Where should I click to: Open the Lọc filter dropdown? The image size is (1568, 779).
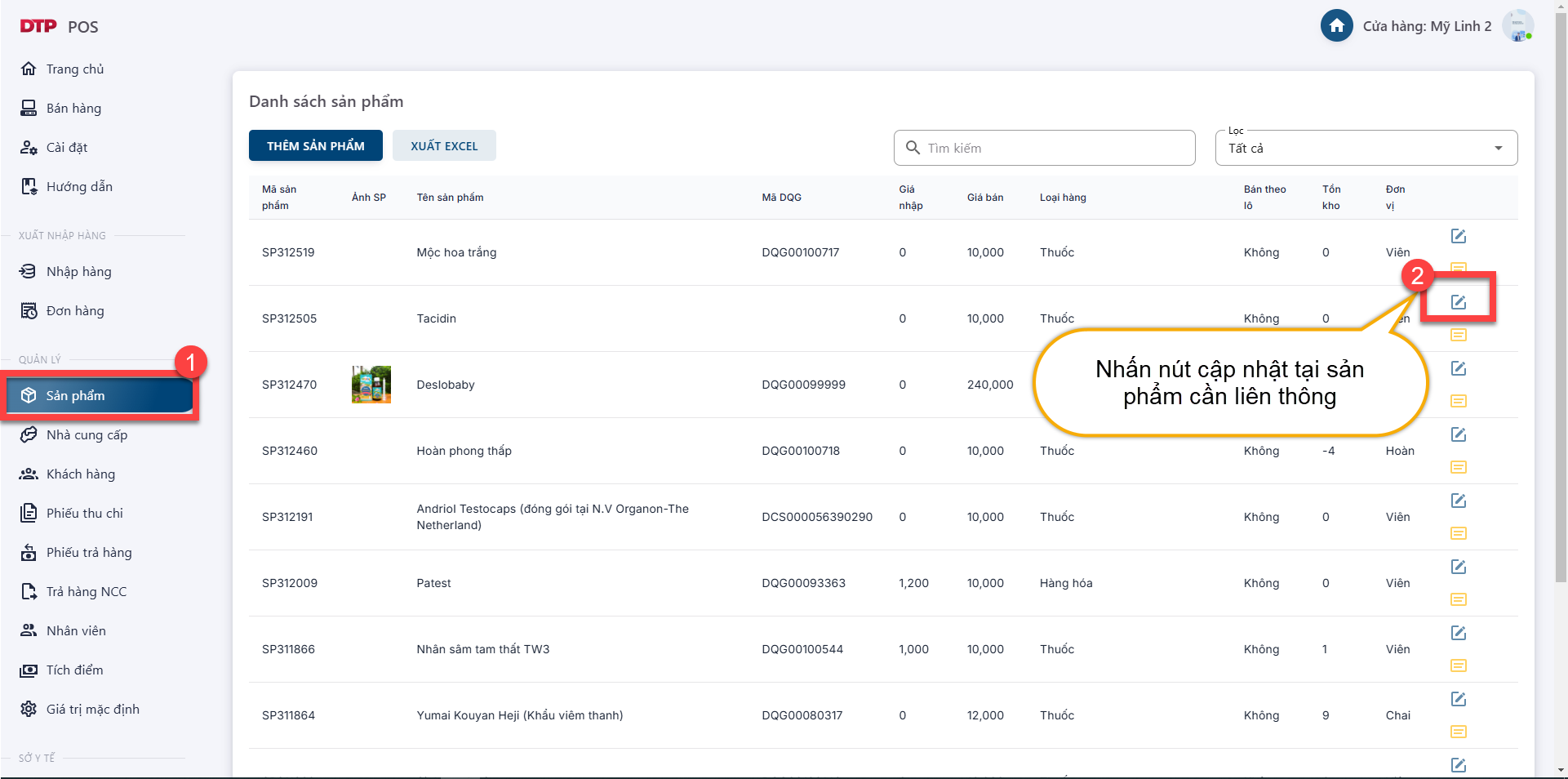click(1366, 148)
